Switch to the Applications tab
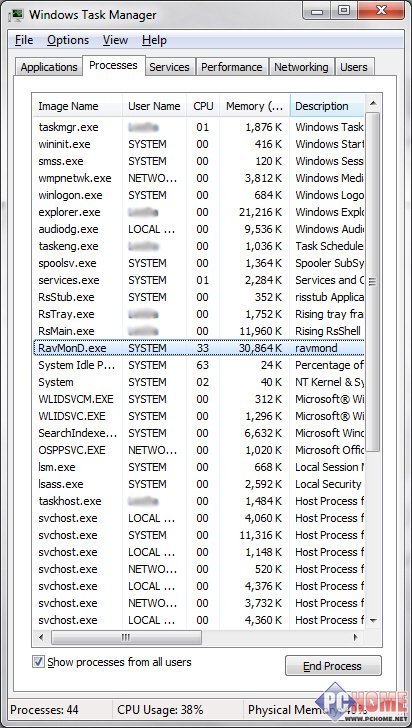Viewport: 412px width, 728px height. coord(49,67)
